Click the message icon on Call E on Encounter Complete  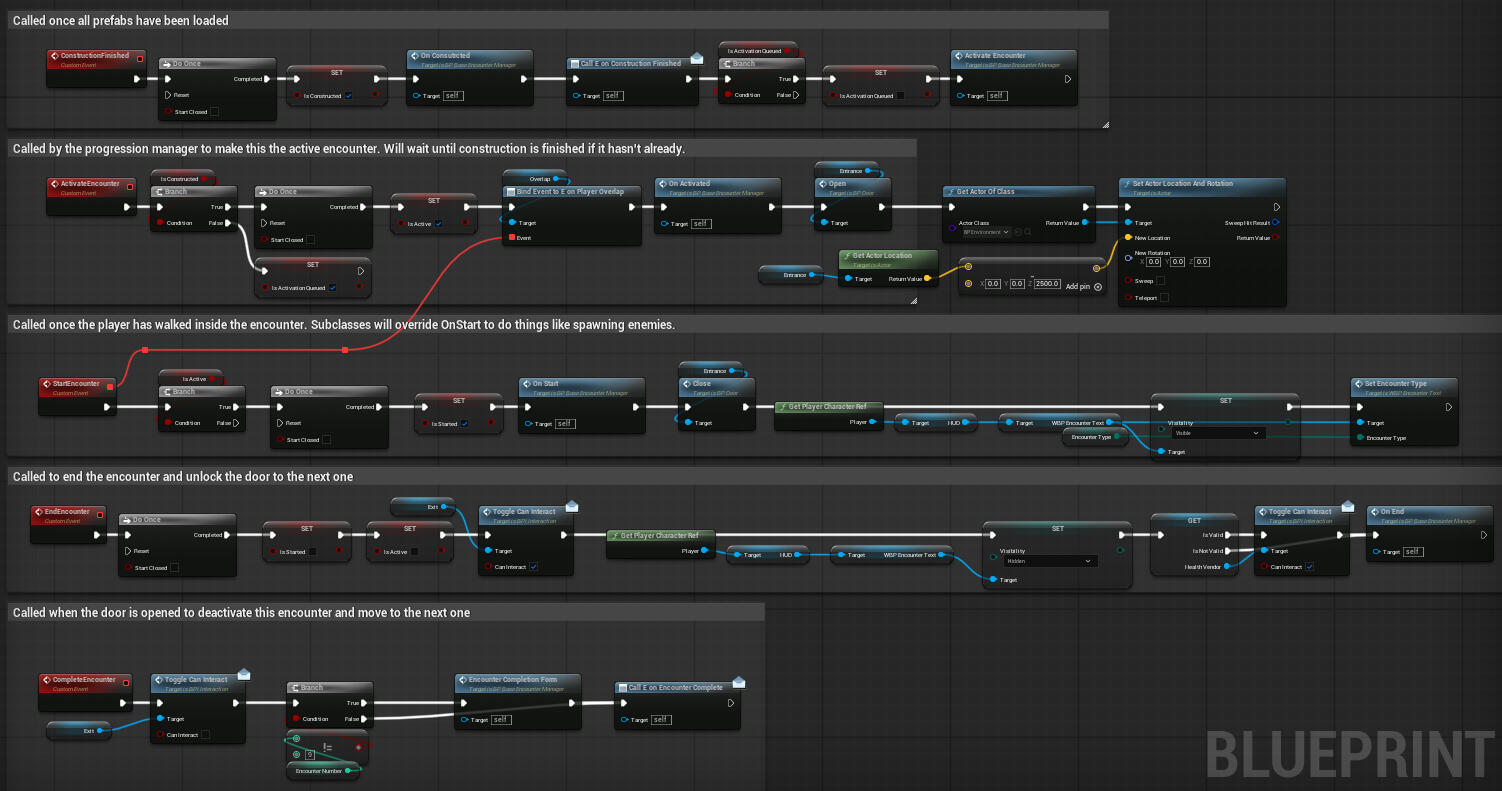pos(739,682)
